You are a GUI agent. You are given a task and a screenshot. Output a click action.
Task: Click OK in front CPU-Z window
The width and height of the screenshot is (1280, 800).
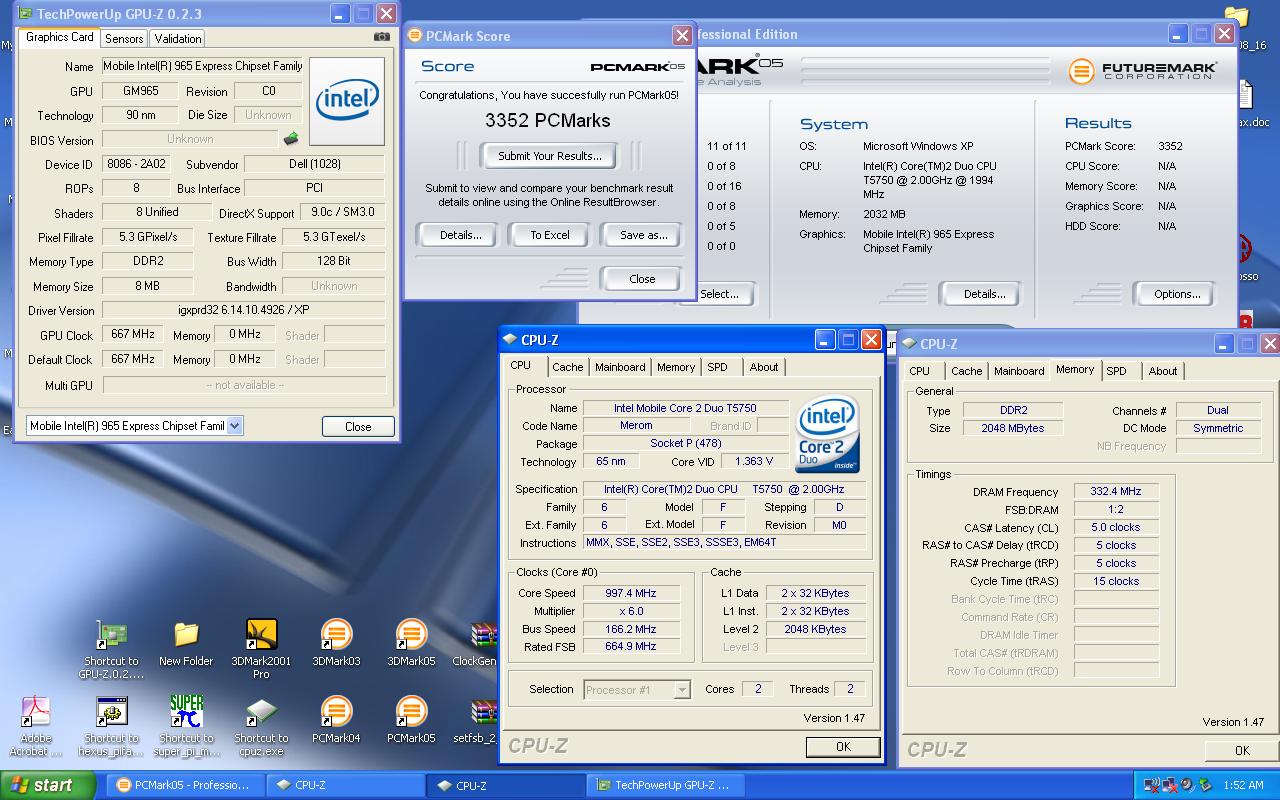[x=843, y=746]
